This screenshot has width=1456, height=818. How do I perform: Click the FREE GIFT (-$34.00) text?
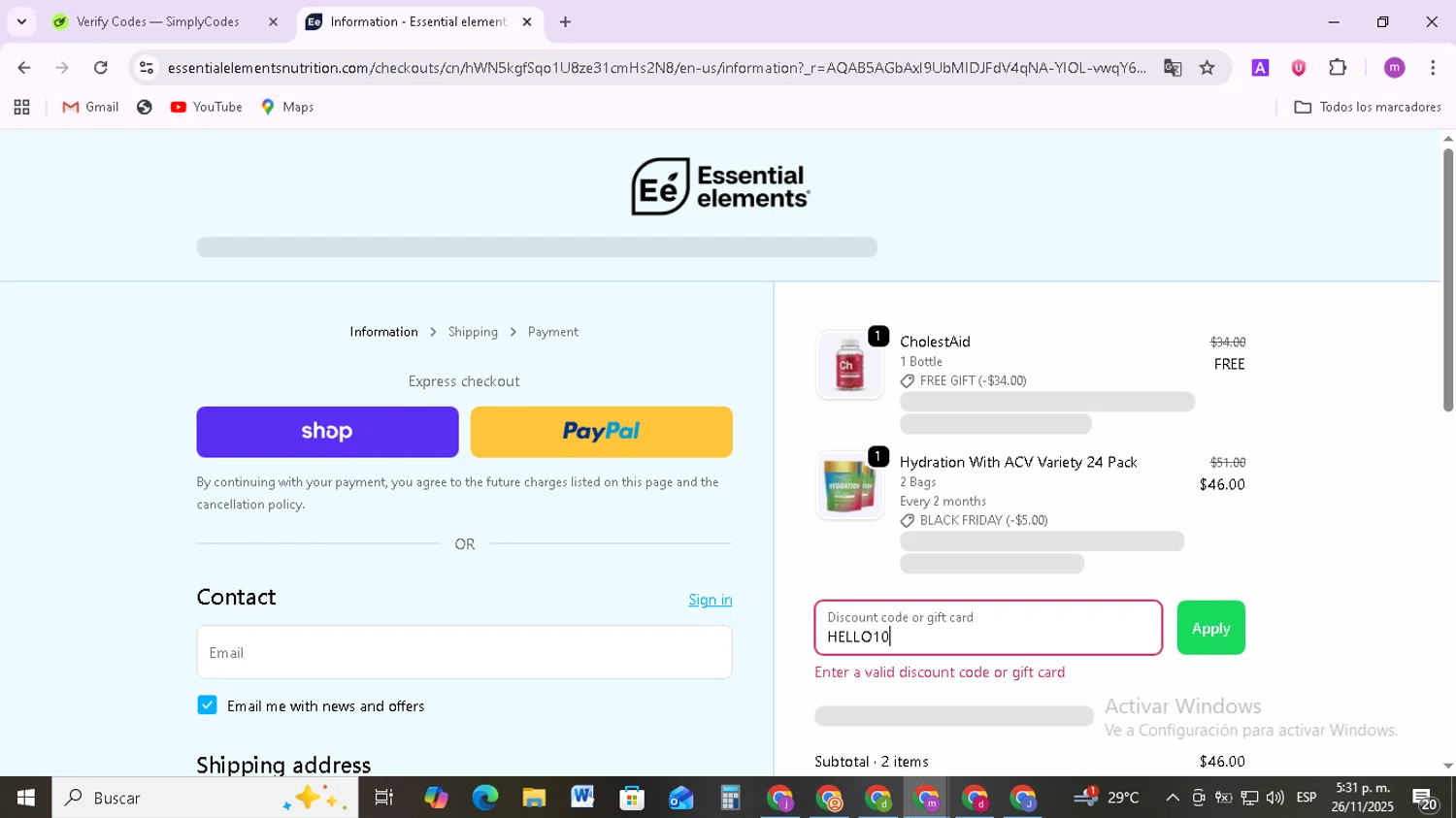point(973,380)
